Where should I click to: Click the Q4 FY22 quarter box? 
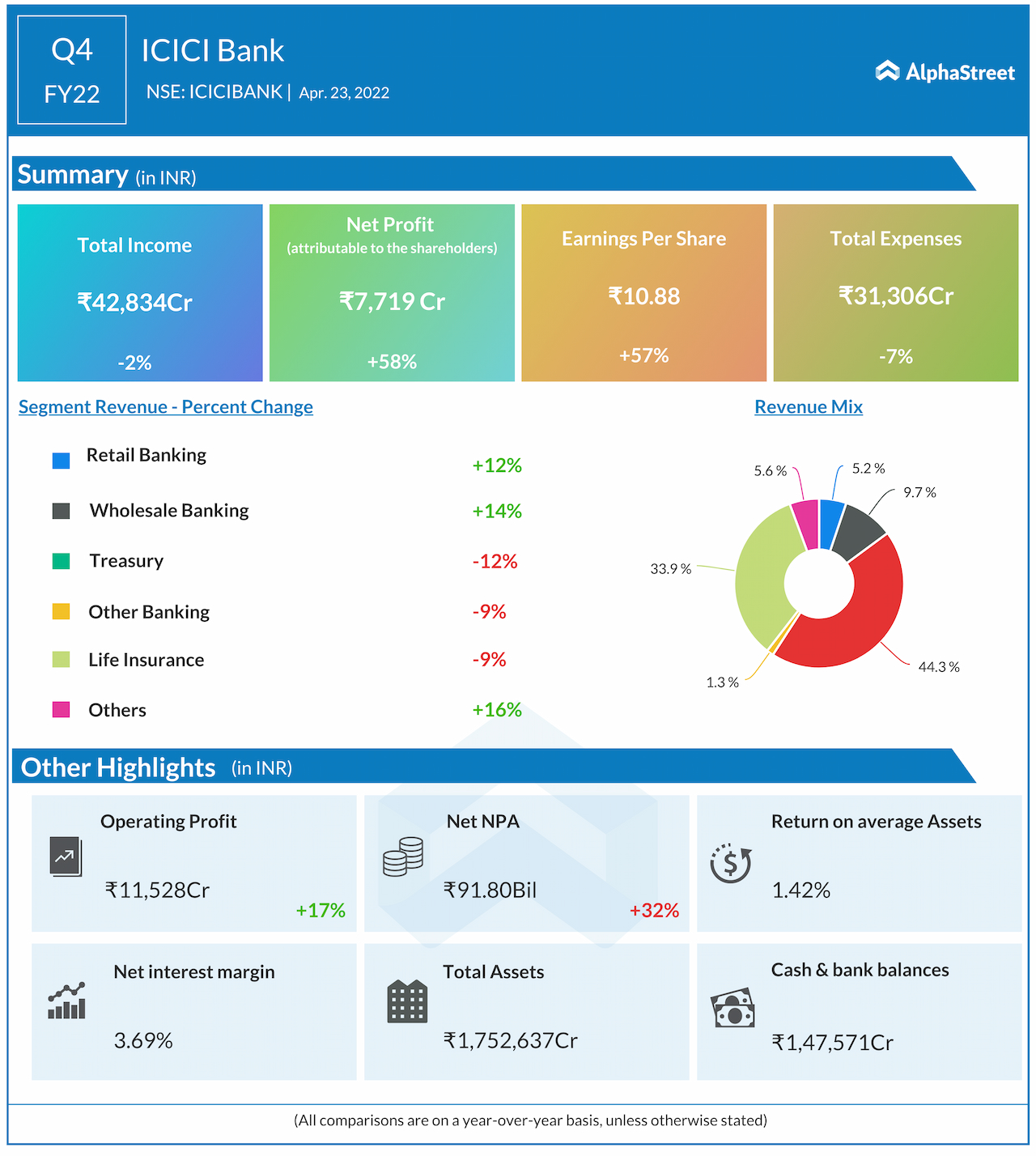click(72, 70)
